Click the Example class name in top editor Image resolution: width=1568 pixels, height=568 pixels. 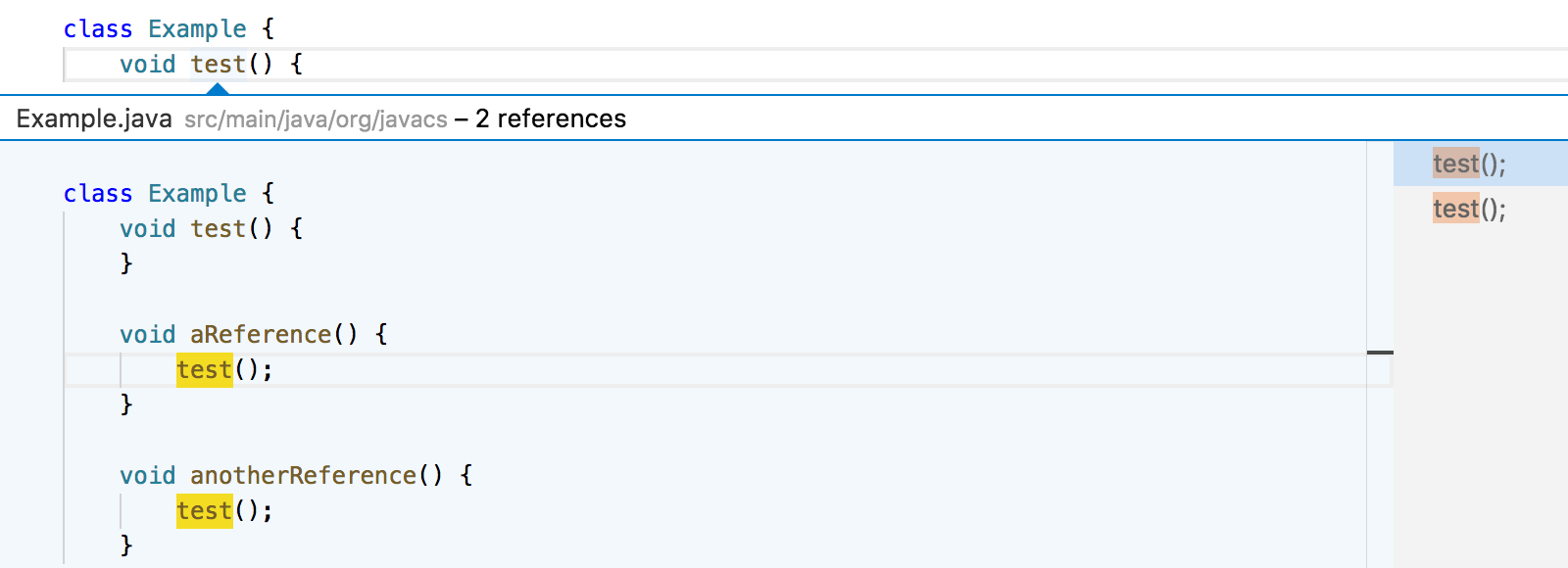(197, 28)
